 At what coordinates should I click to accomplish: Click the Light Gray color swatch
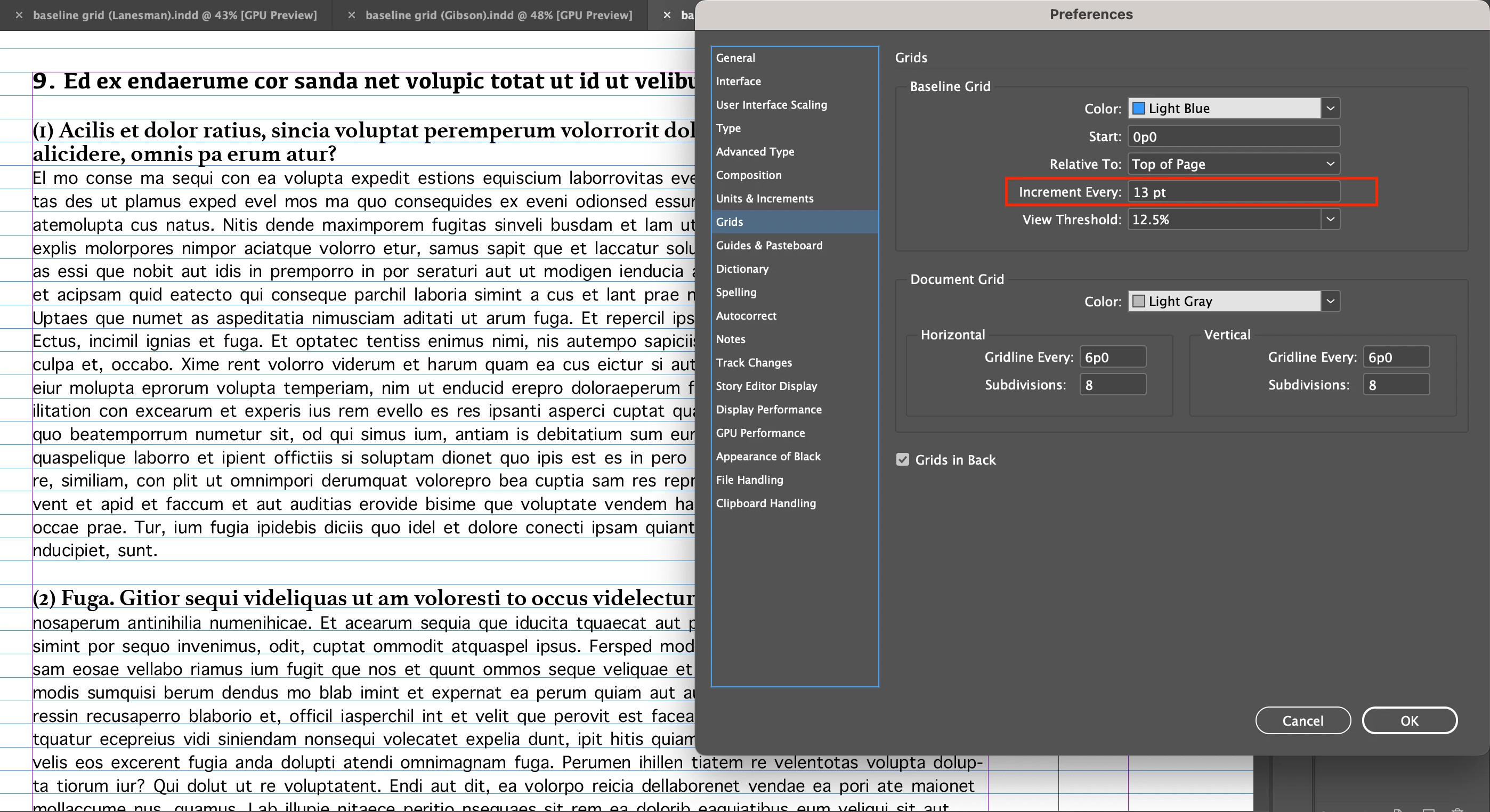click(1139, 302)
